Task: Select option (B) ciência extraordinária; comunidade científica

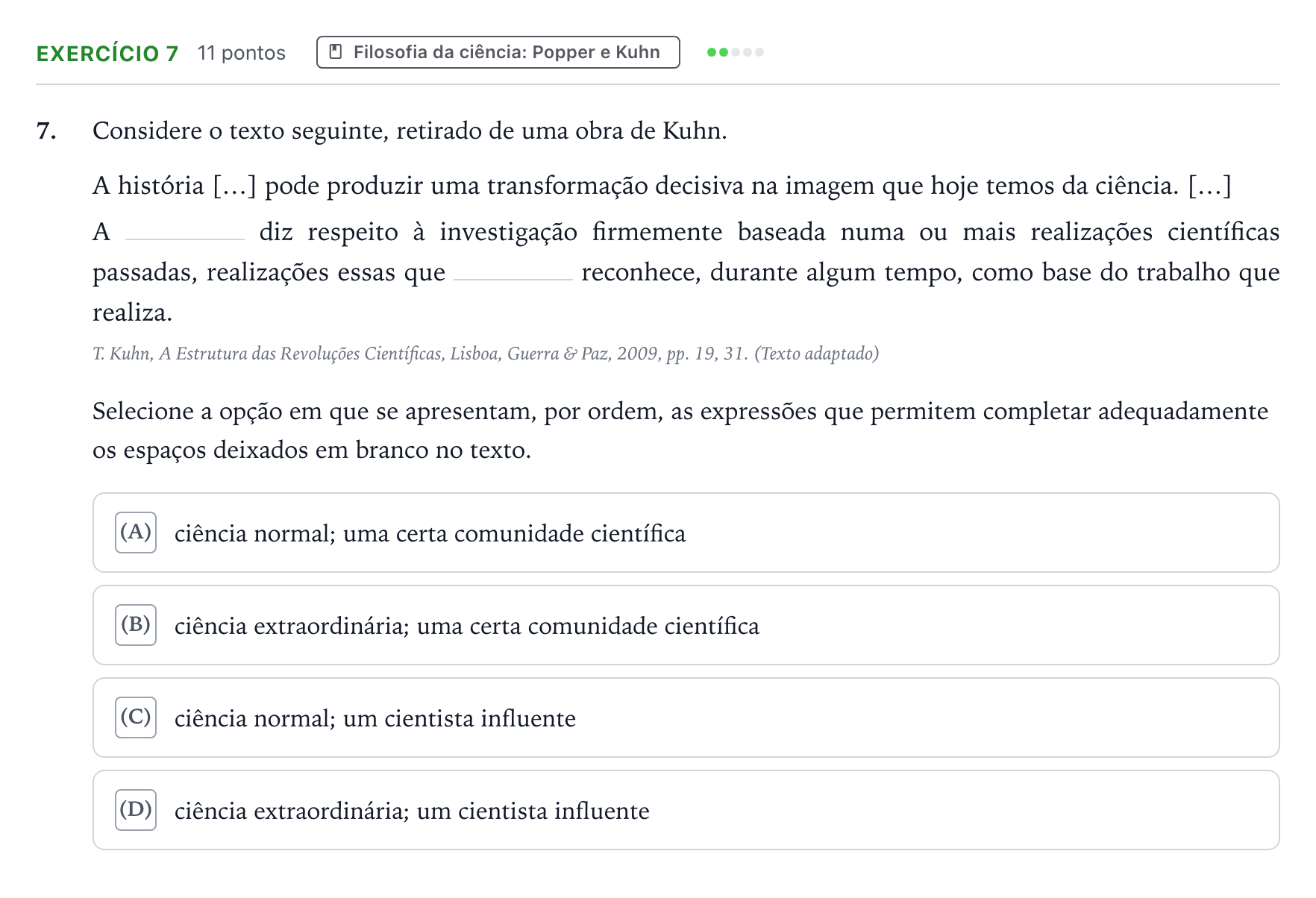Action: click(x=686, y=625)
